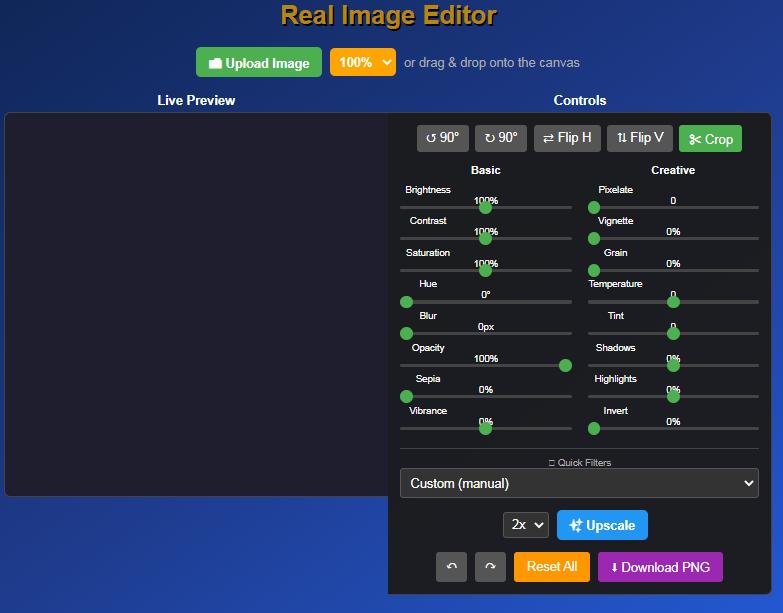Click the undo arrow button

(451, 567)
